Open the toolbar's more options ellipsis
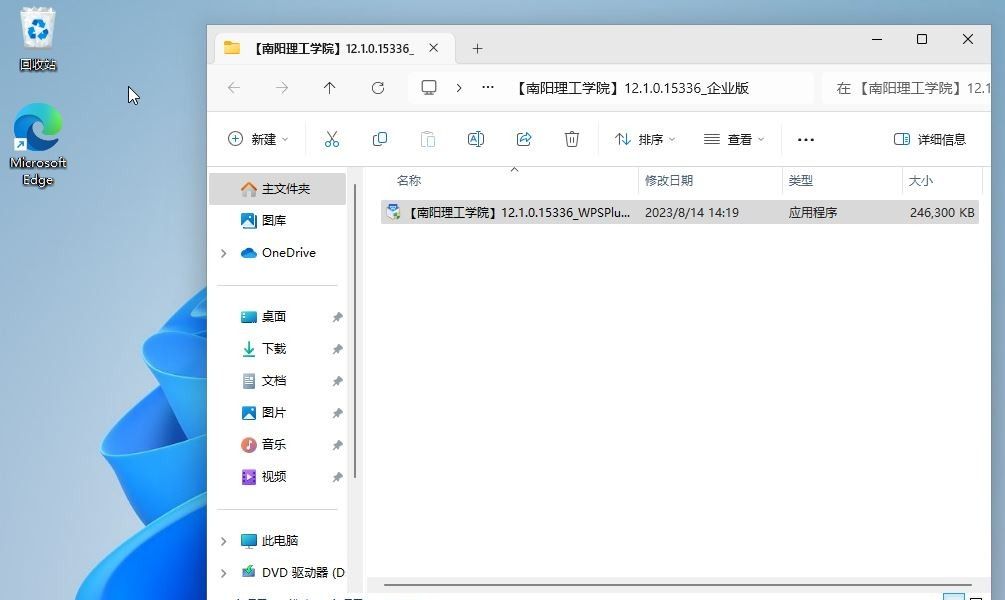The width and height of the screenshot is (1005, 600). pyautogui.click(x=806, y=139)
